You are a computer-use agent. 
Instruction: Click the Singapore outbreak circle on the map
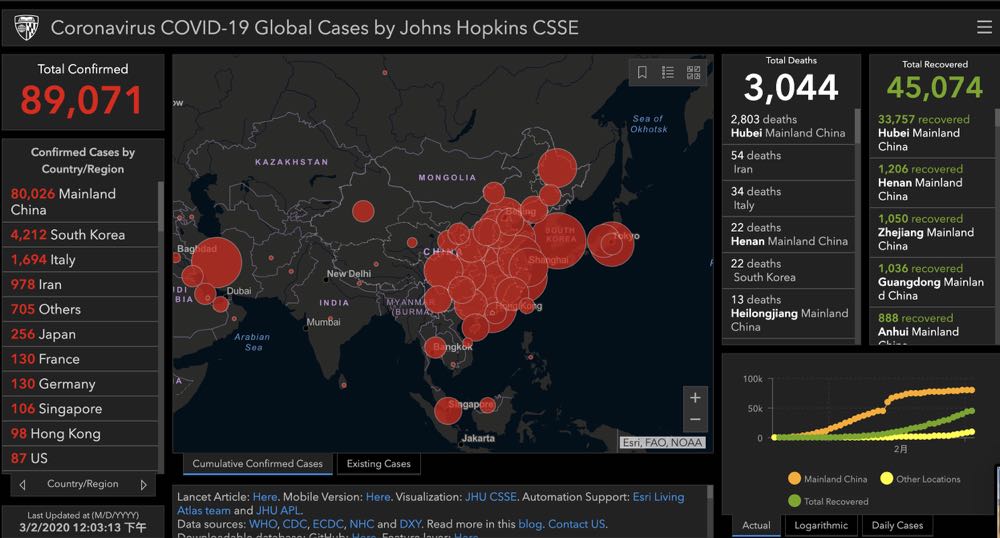449,410
